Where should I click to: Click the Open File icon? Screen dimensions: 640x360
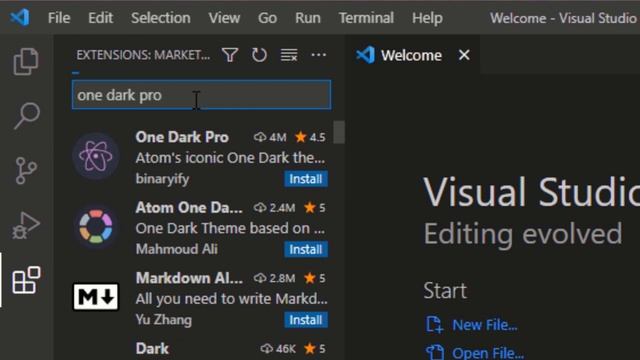[434, 352]
